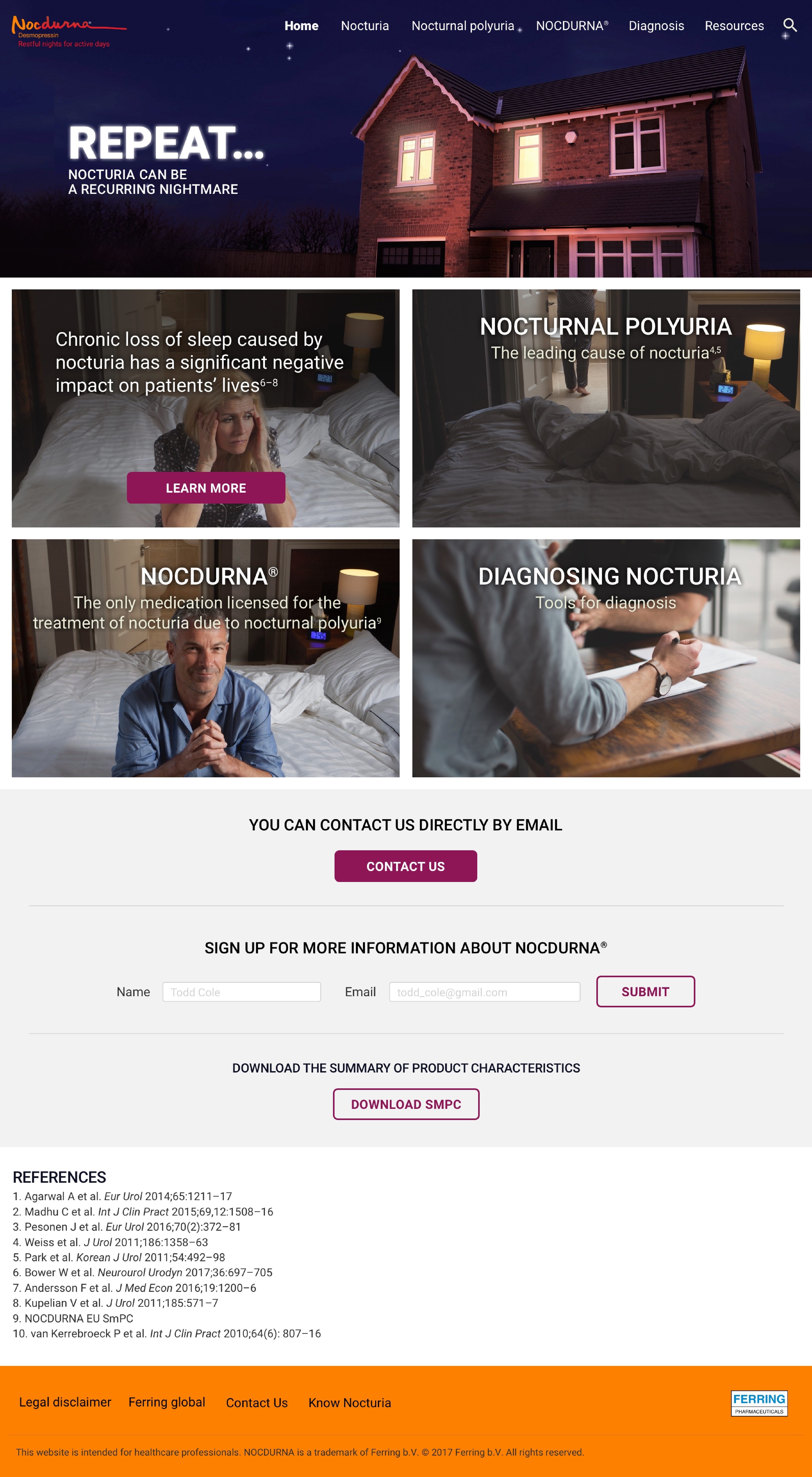The height and width of the screenshot is (1477, 812).
Task: Click the Nocdurna logo in header
Action: tap(69, 31)
